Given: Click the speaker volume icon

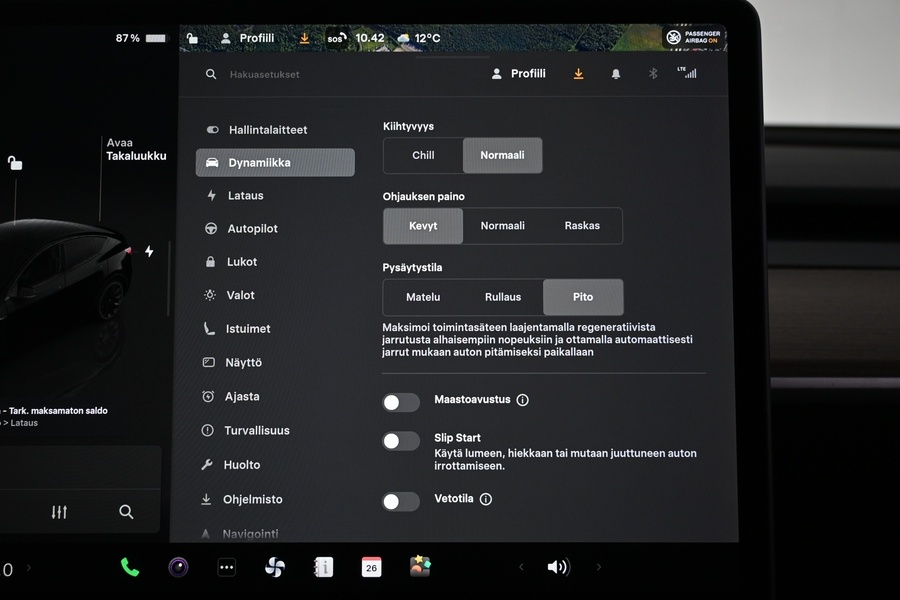Looking at the screenshot, I should tap(557, 567).
